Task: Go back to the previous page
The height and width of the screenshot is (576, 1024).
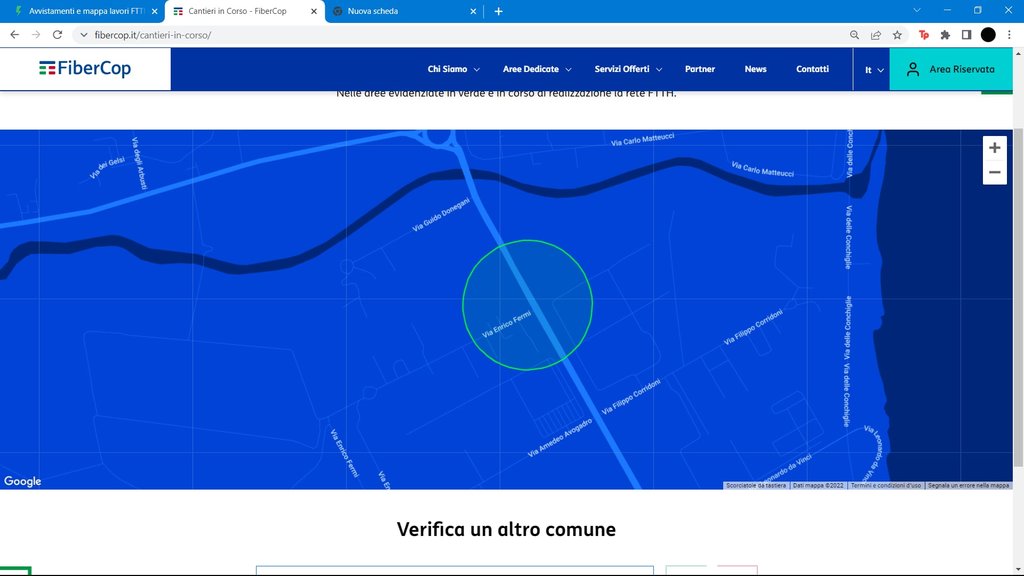Action: click(14, 35)
